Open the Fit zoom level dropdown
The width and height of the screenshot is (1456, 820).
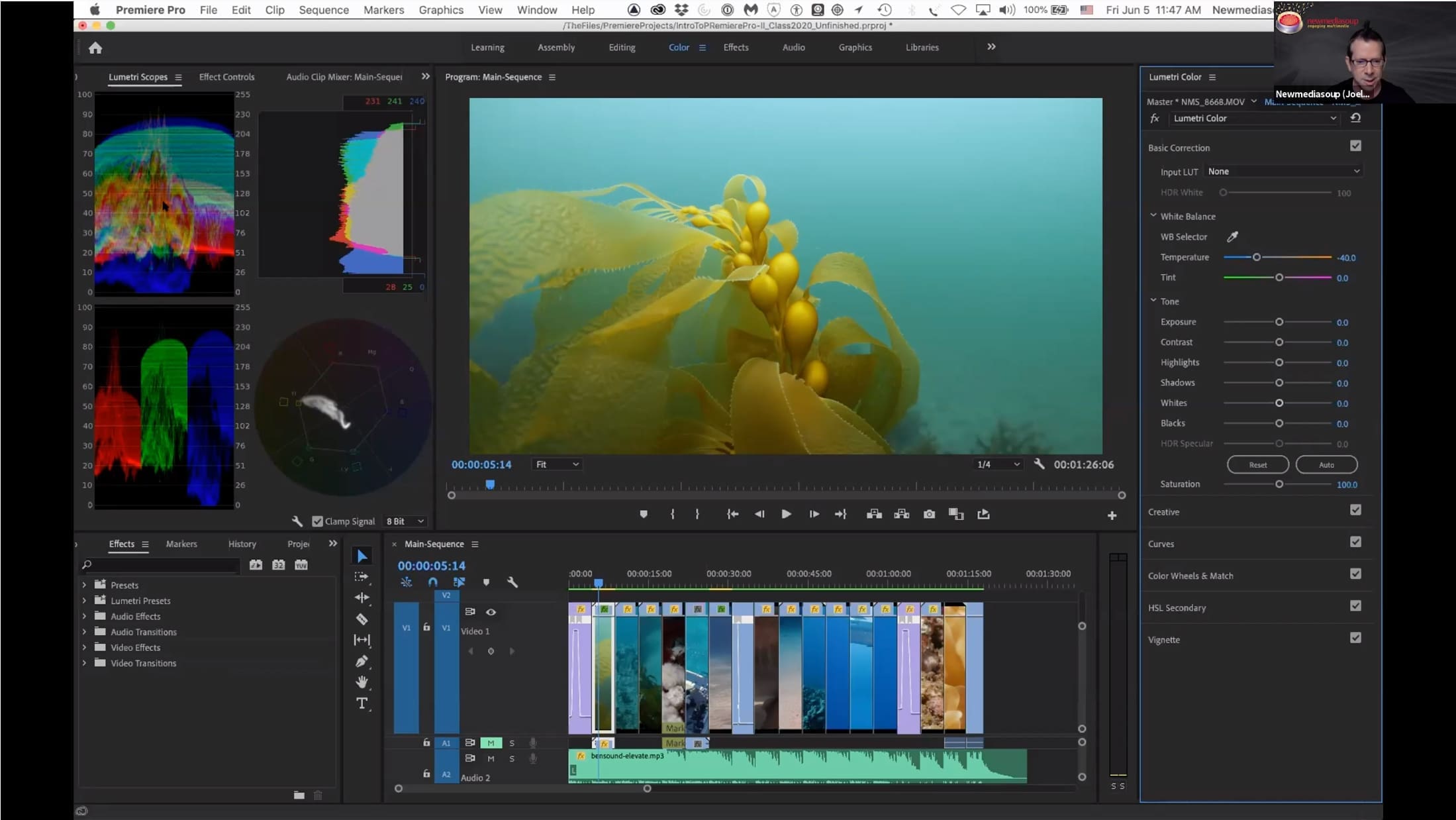(556, 465)
